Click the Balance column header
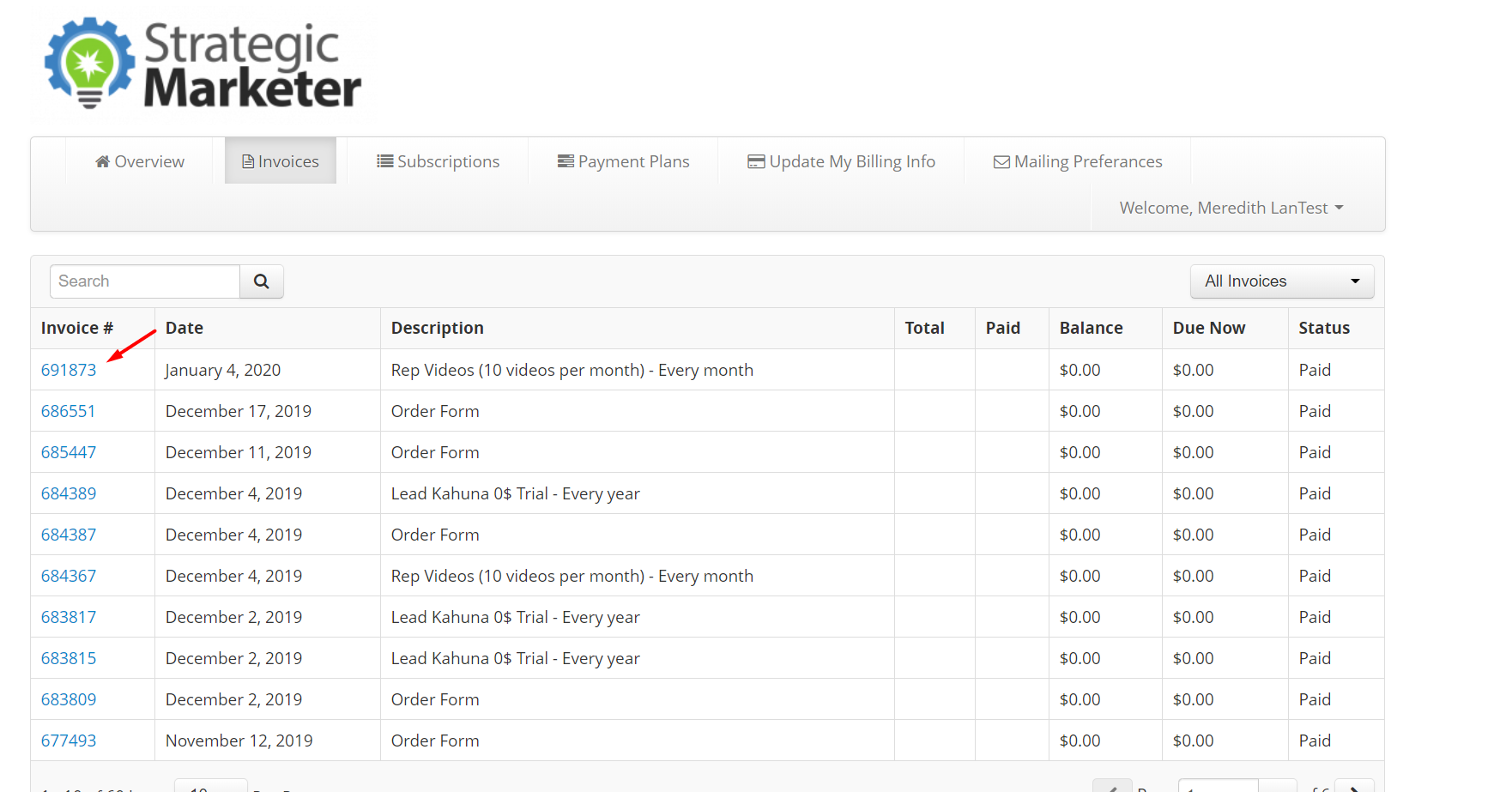This screenshot has width=1512, height=792. 1091,328
